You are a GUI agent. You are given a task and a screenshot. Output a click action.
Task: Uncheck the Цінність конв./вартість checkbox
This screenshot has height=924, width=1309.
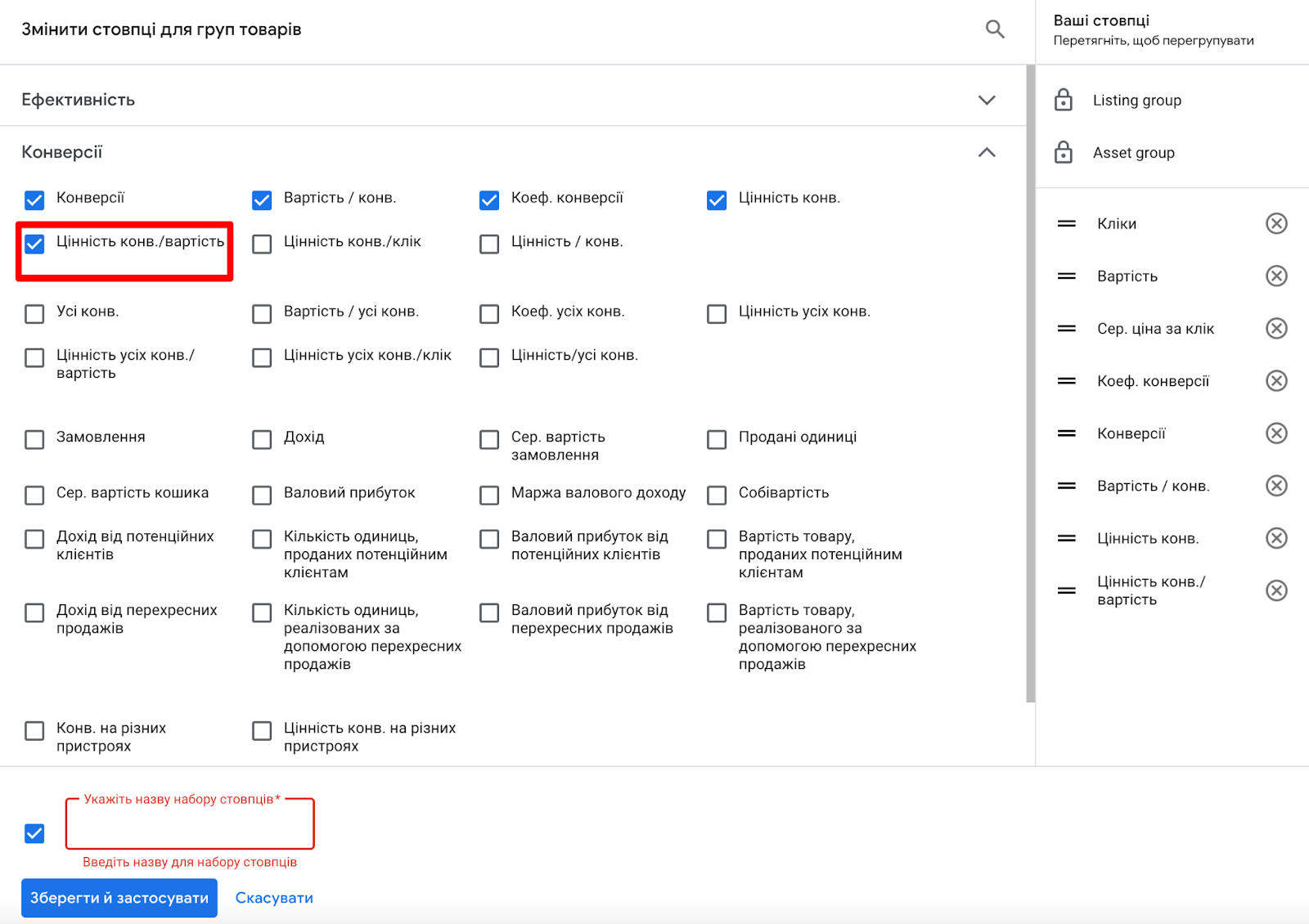[34, 244]
